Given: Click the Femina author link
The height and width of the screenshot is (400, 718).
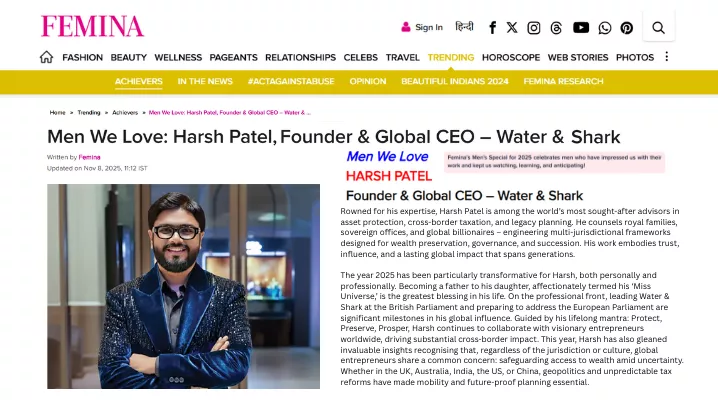Looking at the screenshot, I should pos(90,157).
